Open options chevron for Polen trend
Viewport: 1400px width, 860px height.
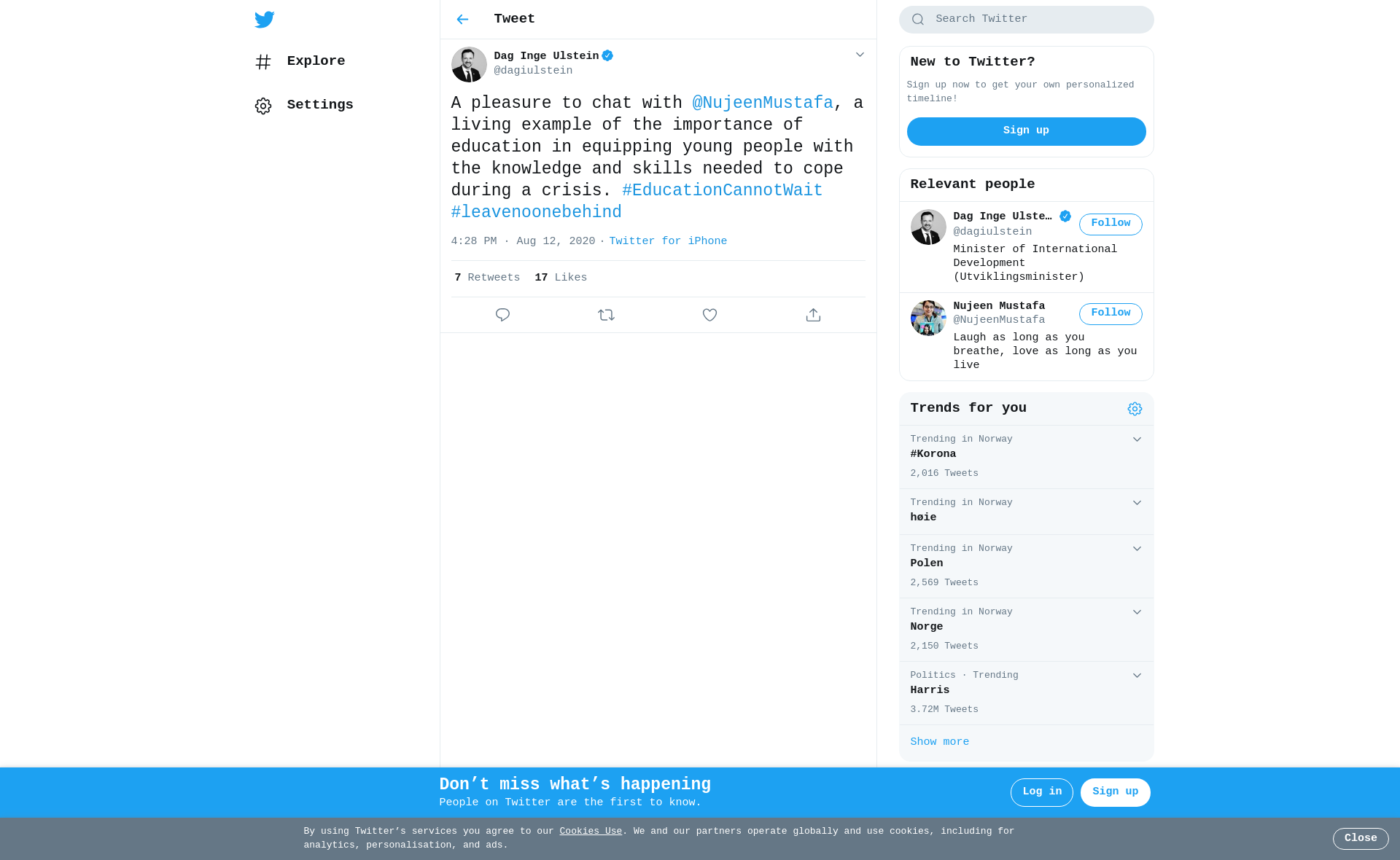[x=1137, y=549]
